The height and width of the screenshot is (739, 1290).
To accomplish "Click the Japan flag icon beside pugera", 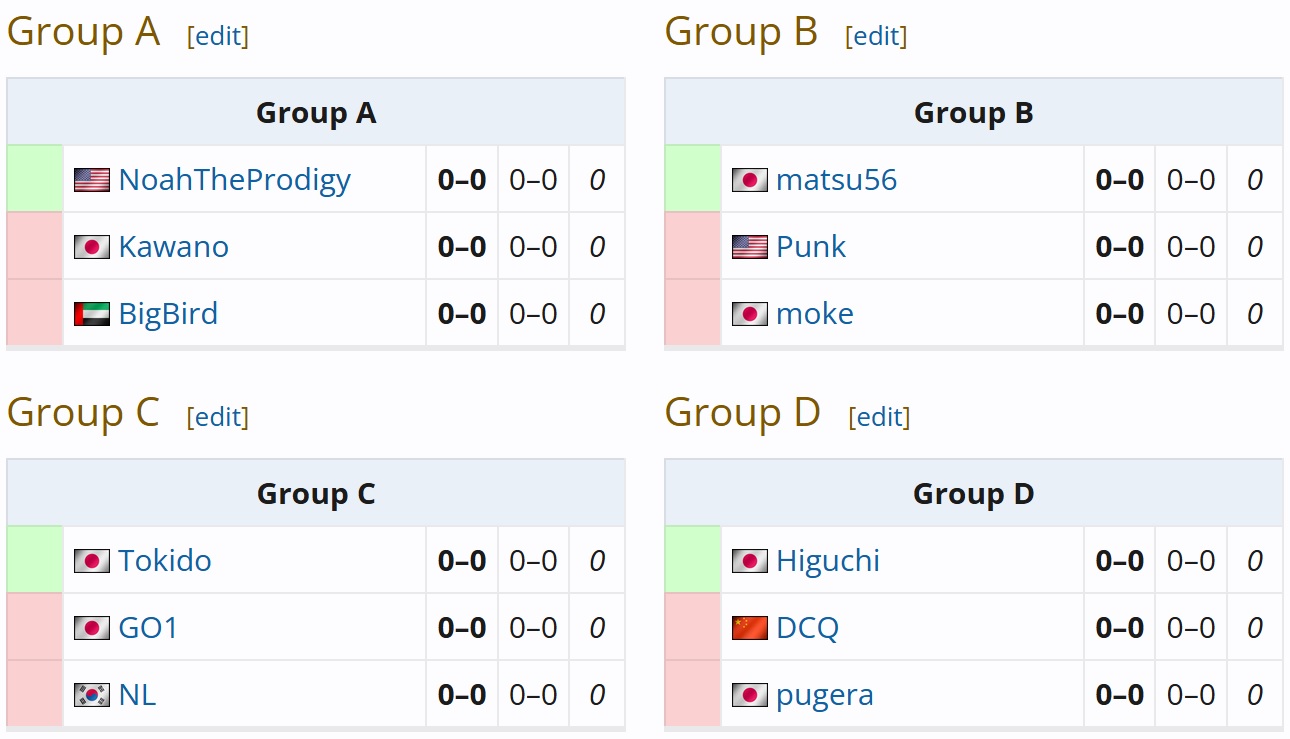I will point(750,695).
